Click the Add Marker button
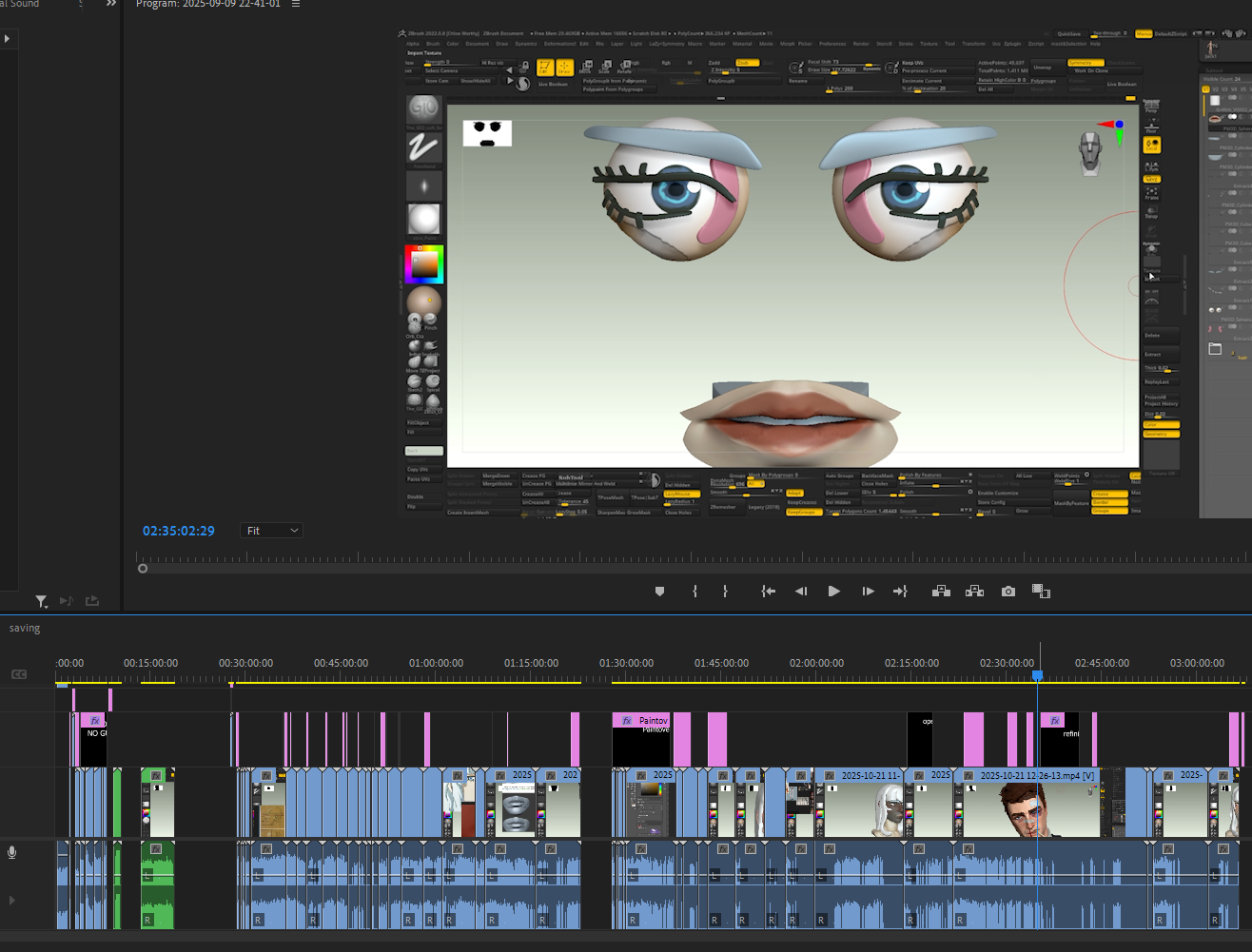Screen dimensions: 1252x952 point(659,592)
